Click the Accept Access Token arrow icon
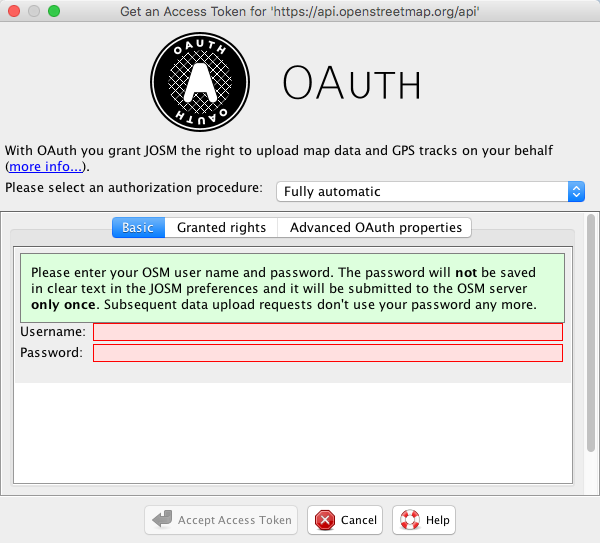Screen dimensions: 600x543 (162, 519)
